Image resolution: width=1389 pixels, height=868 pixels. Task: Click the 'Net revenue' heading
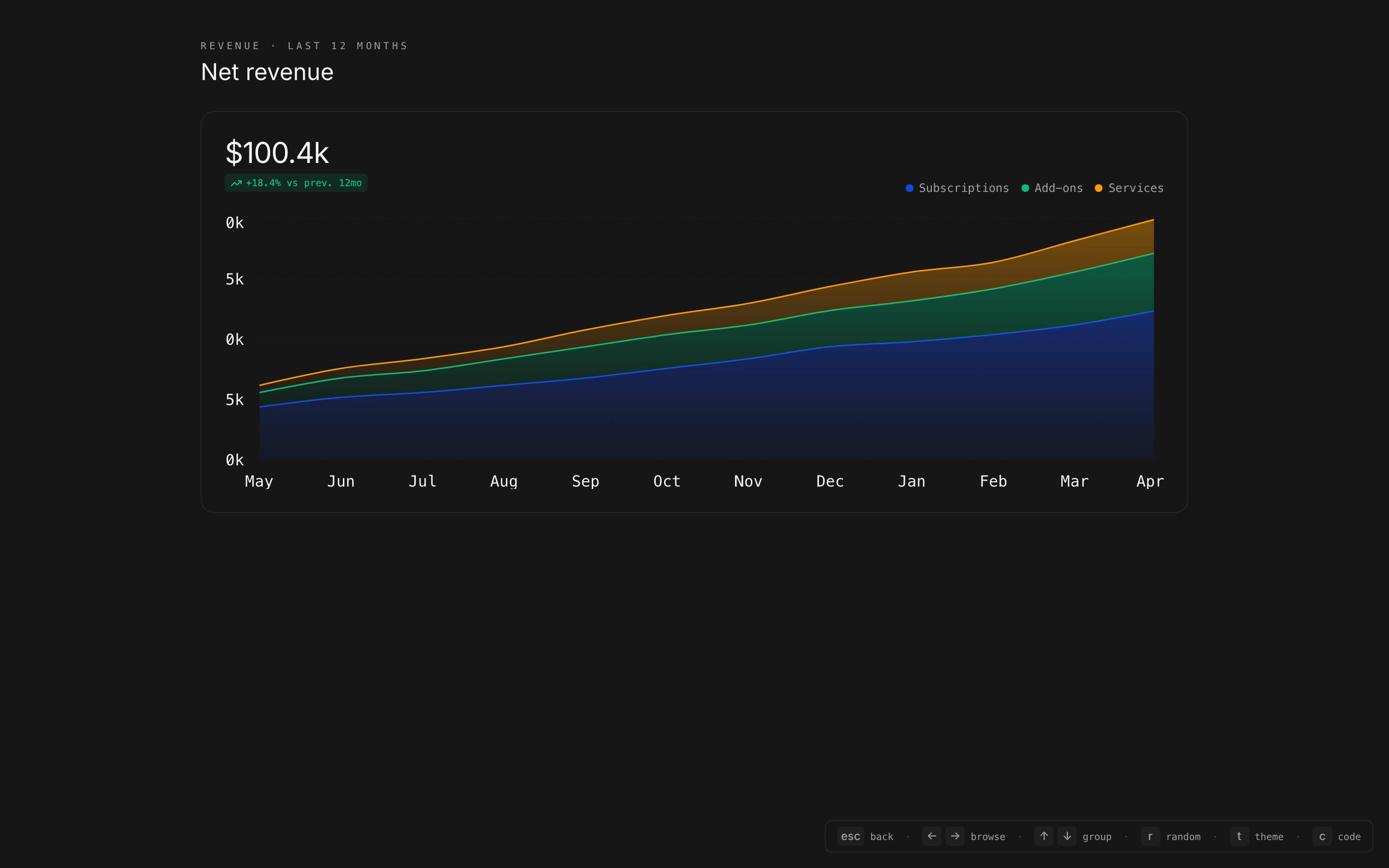[267, 72]
